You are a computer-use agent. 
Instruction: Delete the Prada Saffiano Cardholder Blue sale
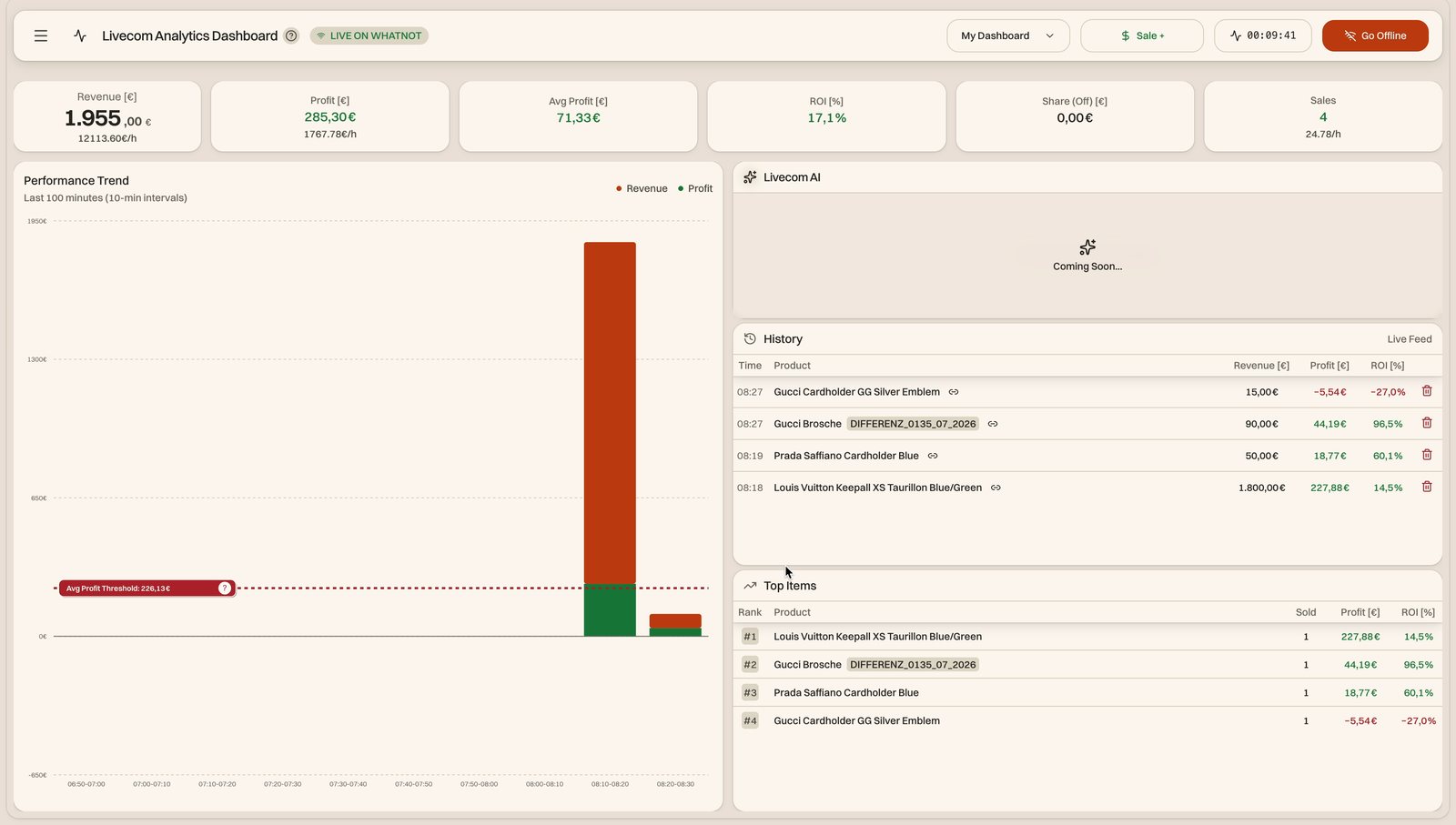pos(1427,455)
